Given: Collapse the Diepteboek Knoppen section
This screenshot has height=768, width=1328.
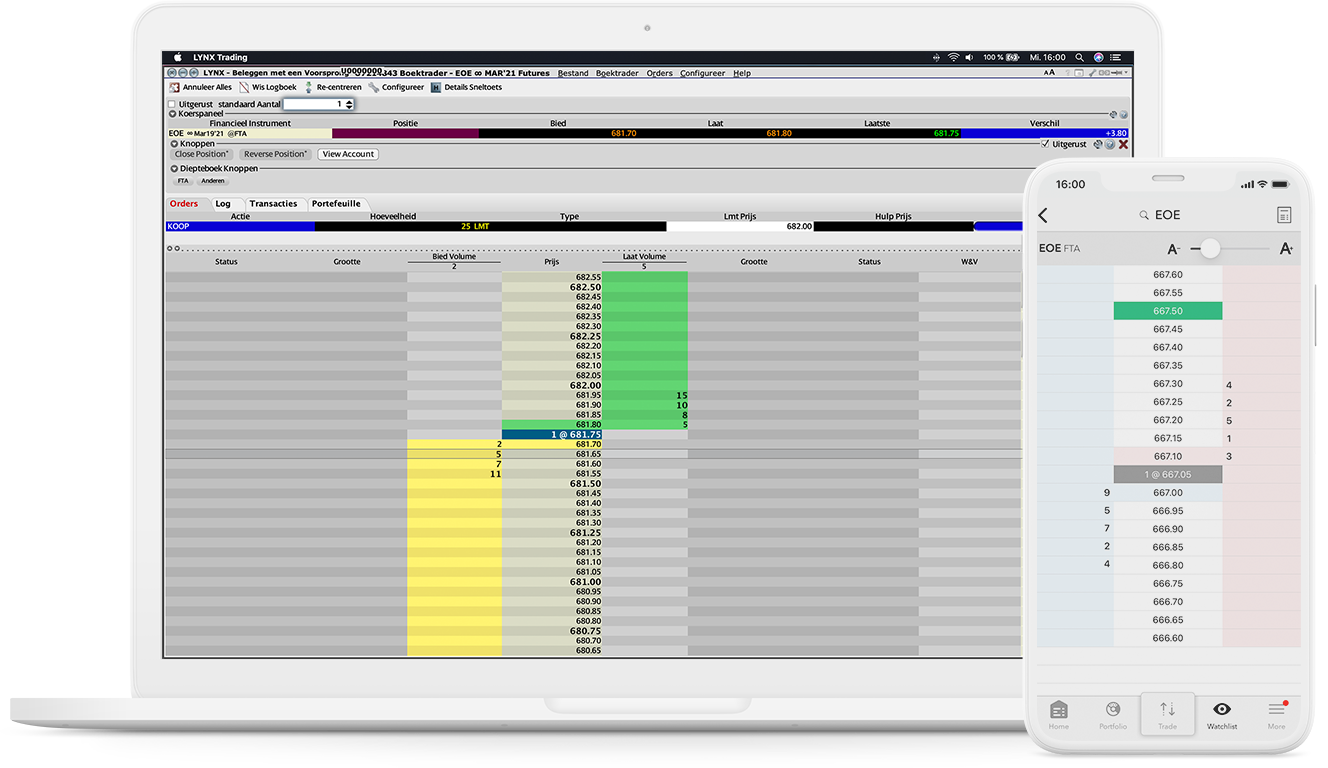Looking at the screenshot, I should (x=174, y=169).
